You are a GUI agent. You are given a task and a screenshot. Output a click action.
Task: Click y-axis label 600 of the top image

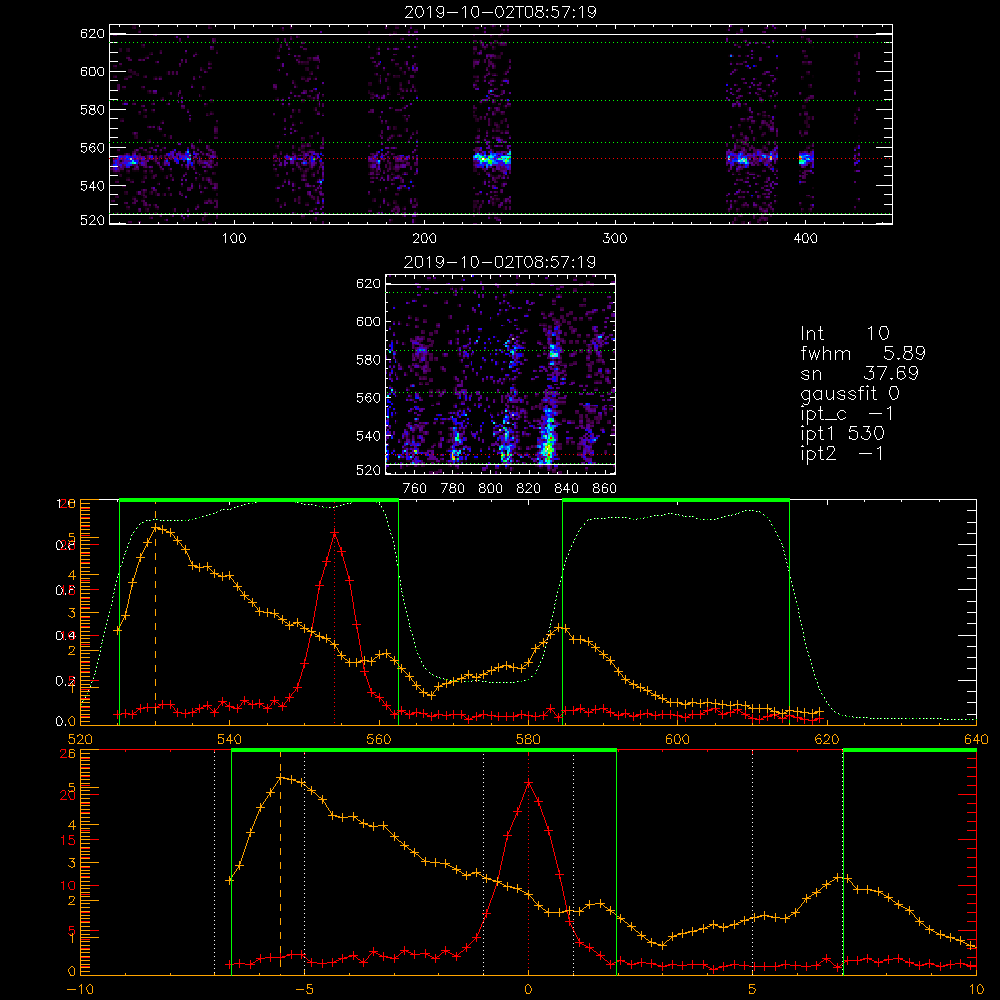(x=92, y=71)
